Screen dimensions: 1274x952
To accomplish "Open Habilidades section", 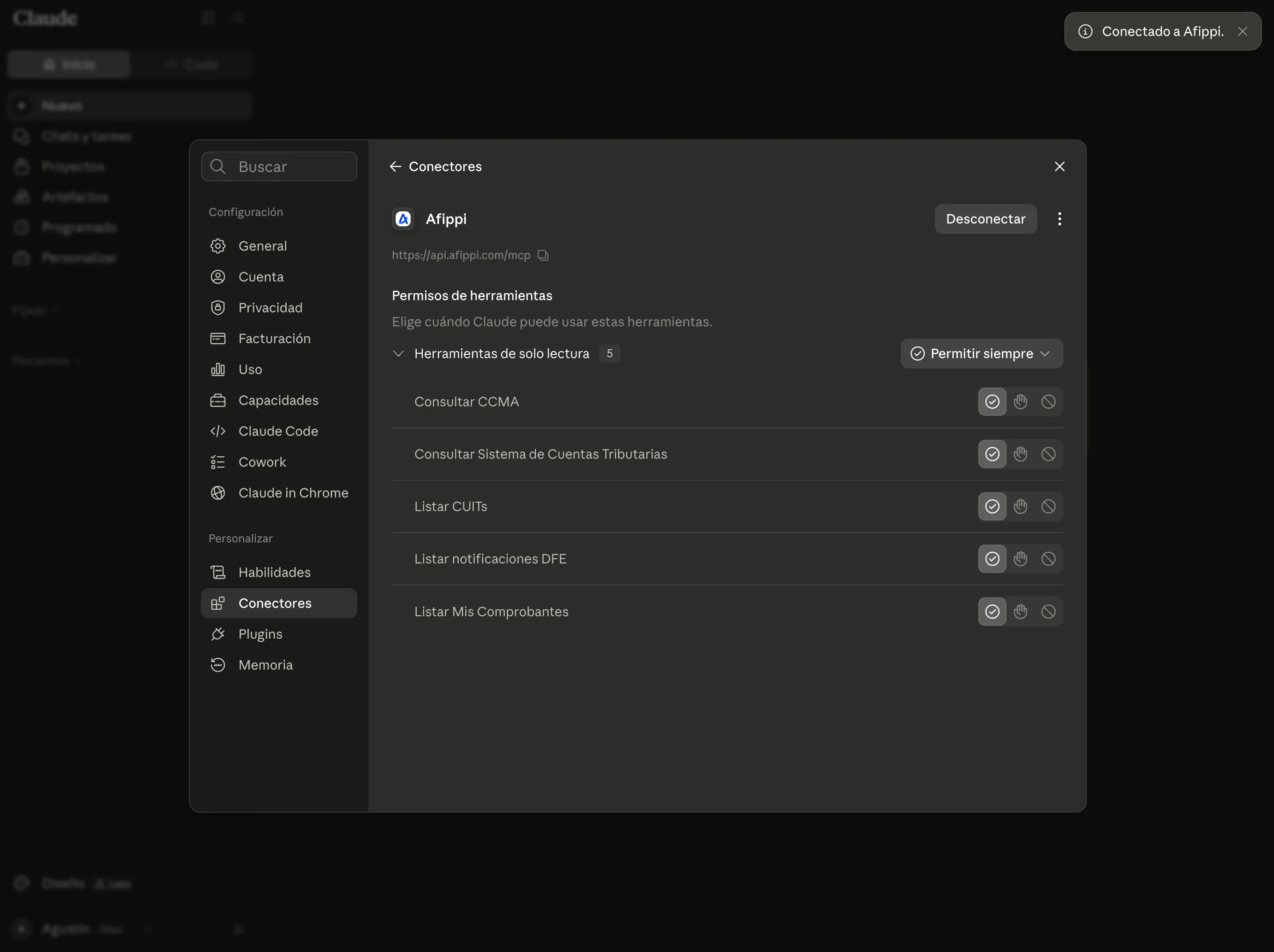I will (x=279, y=572).
